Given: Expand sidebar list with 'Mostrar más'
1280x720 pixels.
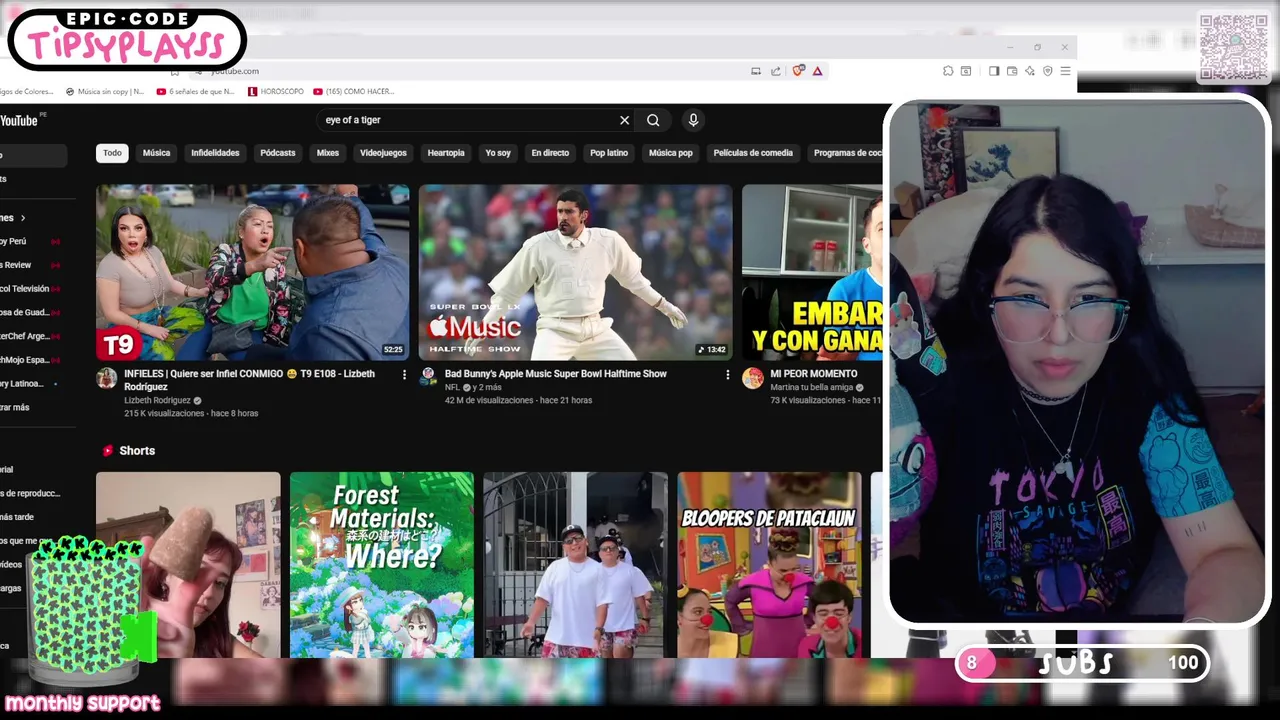Looking at the screenshot, I should (15, 408).
